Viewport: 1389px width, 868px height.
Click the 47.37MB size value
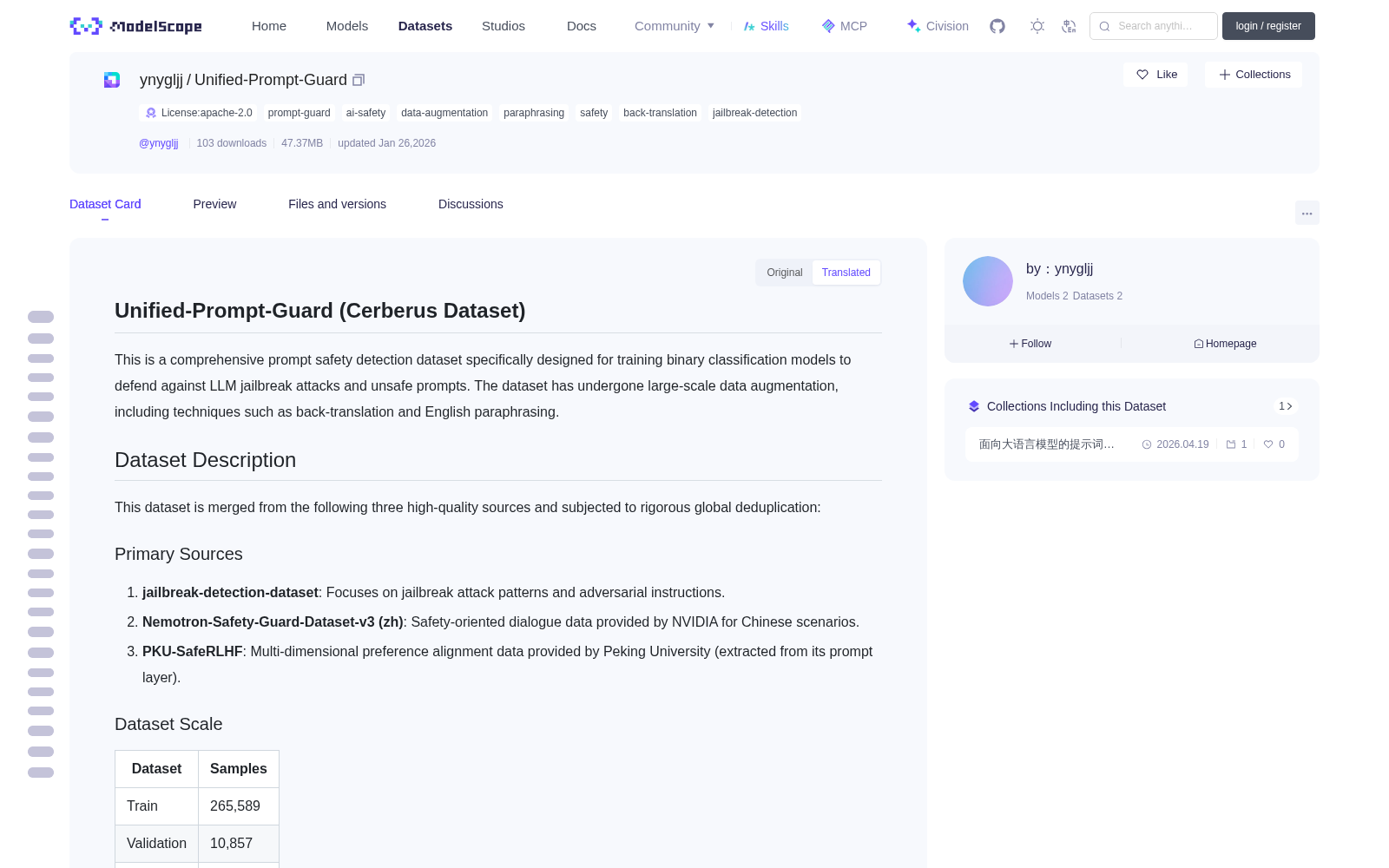(302, 143)
